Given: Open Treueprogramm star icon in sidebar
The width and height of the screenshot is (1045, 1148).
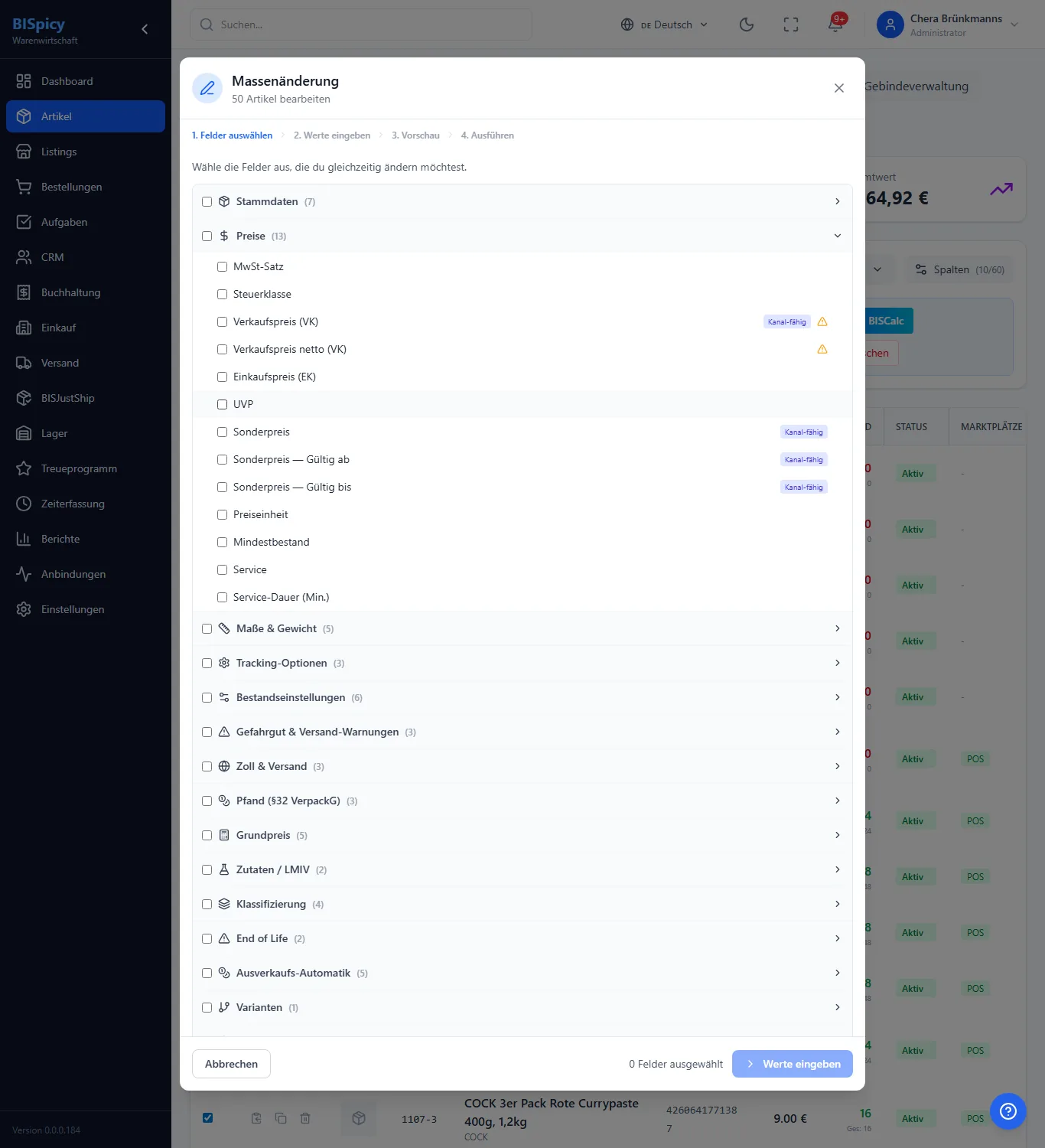Looking at the screenshot, I should pos(24,468).
